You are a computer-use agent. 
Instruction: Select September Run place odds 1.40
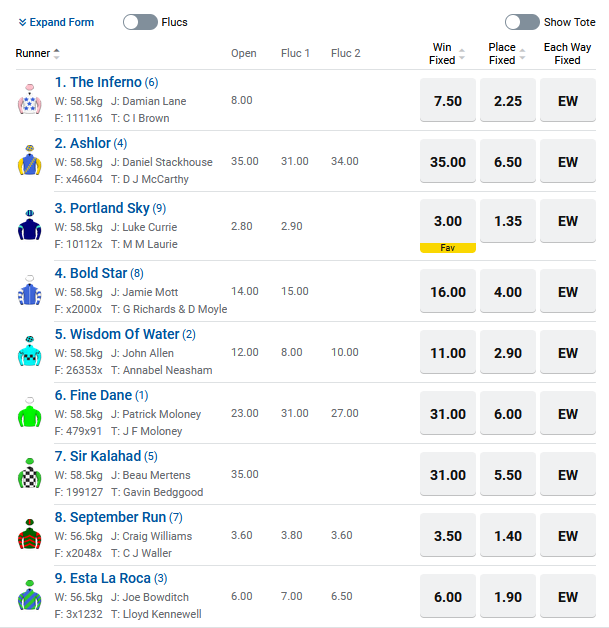507,536
